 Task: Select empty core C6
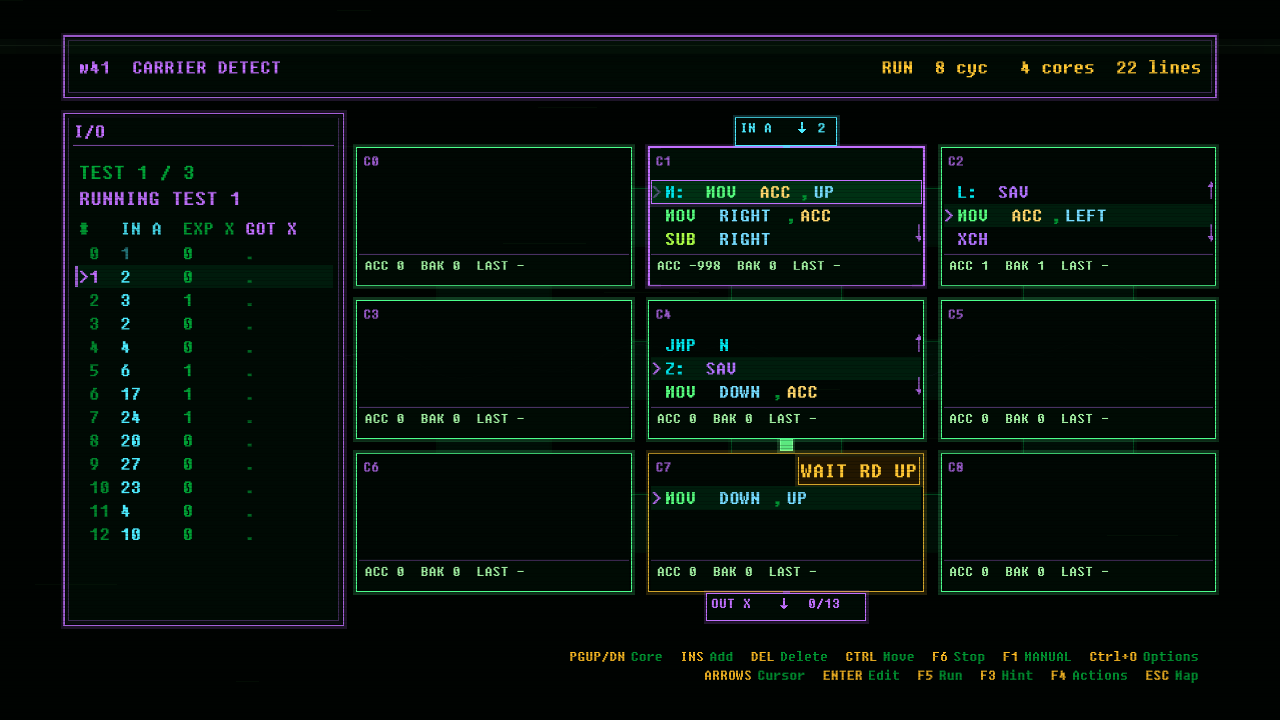pyautogui.click(x=494, y=522)
